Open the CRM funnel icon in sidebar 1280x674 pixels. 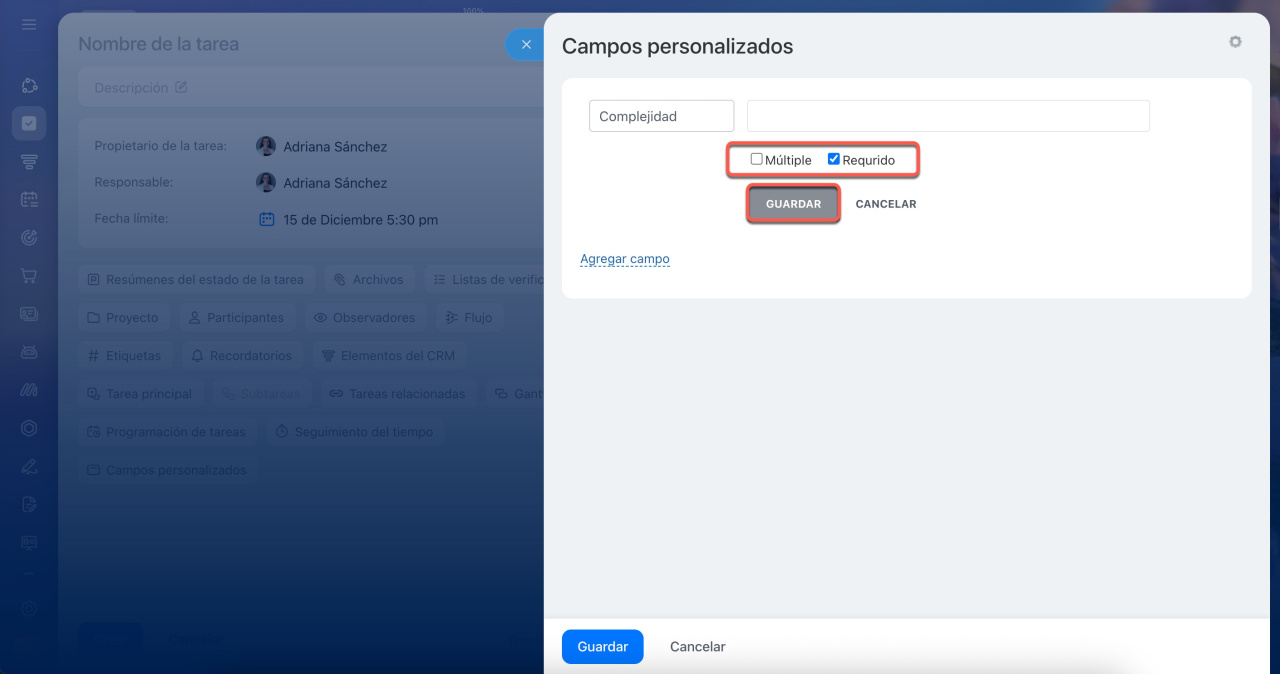(29, 162)
